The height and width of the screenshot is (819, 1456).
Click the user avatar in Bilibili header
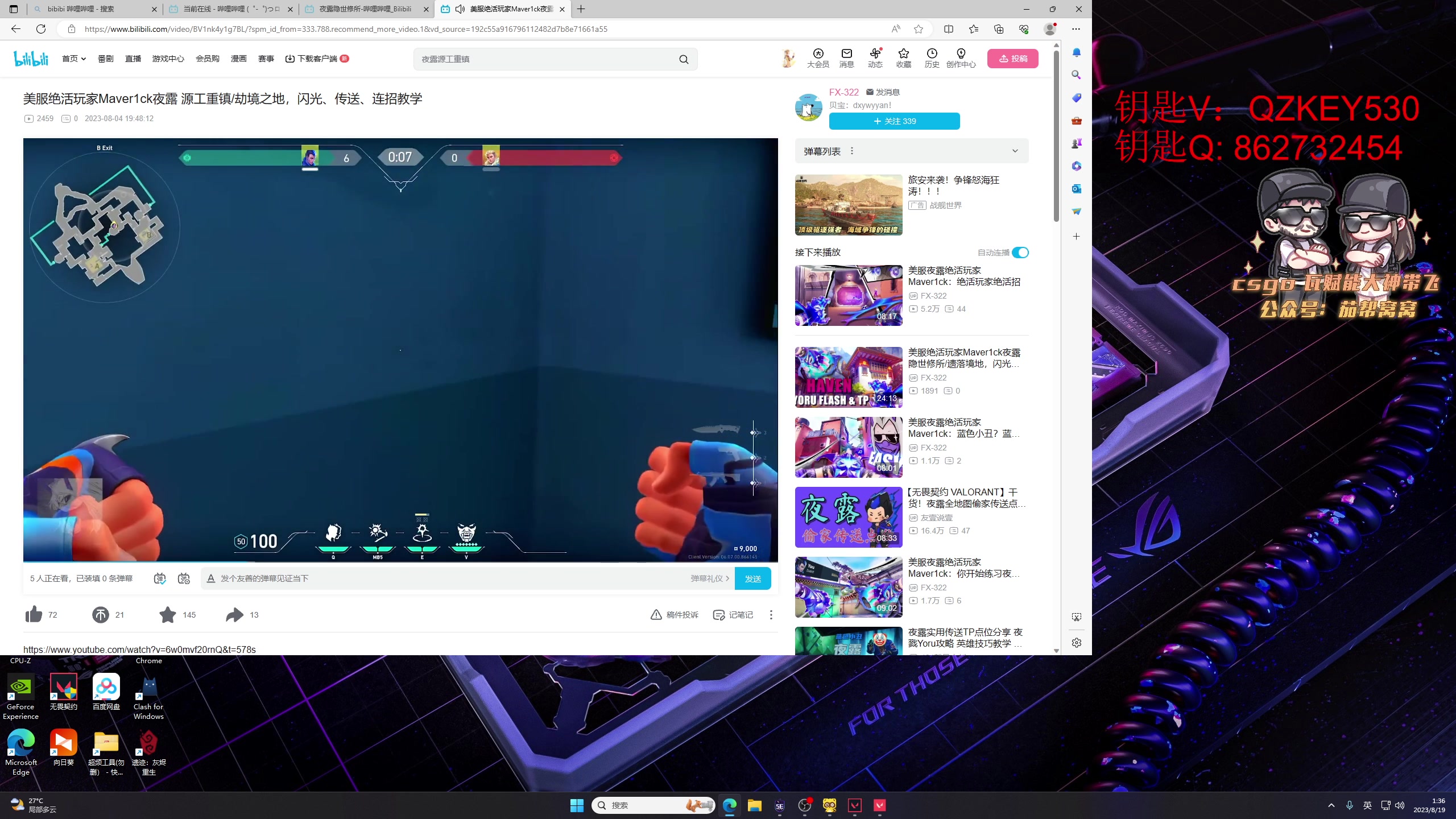click(x=789, y=58)
